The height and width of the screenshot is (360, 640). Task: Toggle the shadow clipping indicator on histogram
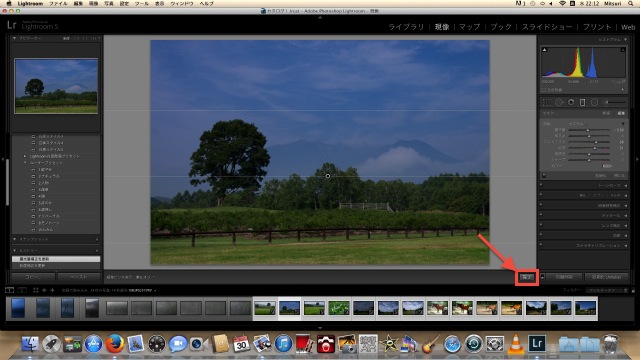[x=544, y=50]
